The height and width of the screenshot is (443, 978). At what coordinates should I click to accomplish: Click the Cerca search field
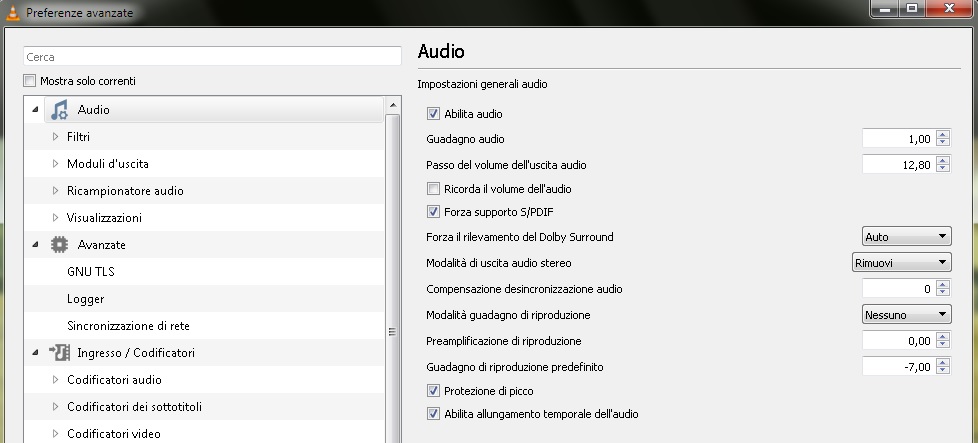click(x=212, y=56)
